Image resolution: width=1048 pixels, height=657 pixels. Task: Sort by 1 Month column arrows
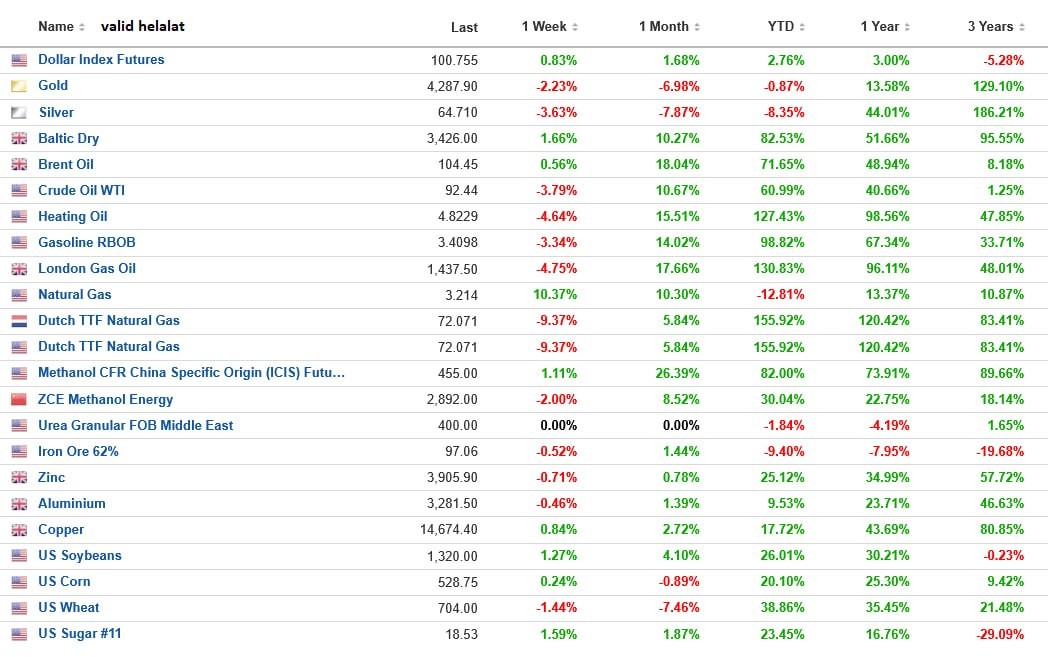tap(696, 27)
